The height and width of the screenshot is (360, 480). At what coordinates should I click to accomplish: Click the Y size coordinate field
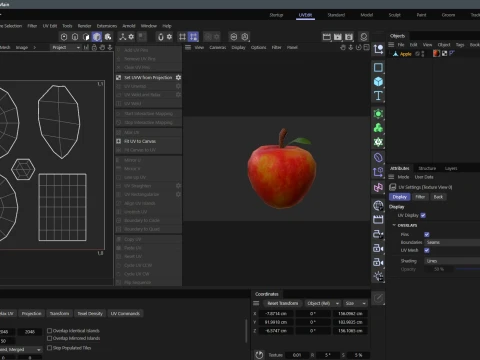[x=350, y=322]
